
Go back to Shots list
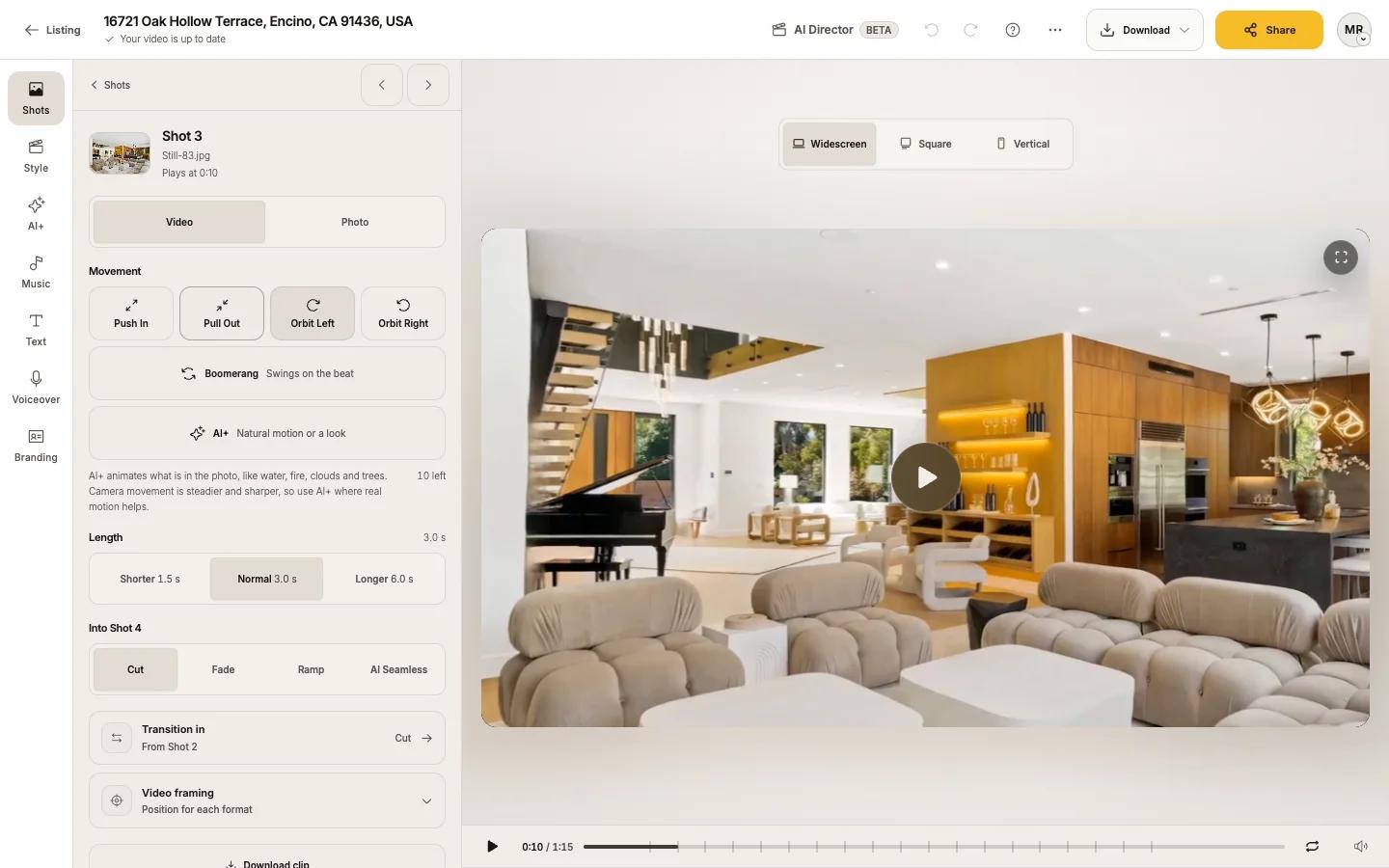click(110, 85)
